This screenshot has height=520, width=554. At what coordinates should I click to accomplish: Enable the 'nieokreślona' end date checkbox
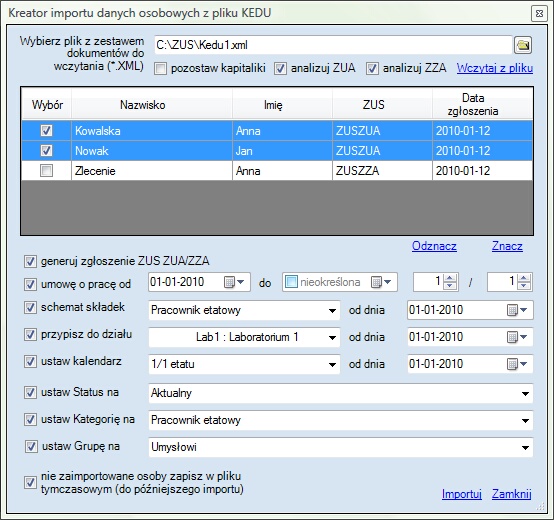[291, 282]
